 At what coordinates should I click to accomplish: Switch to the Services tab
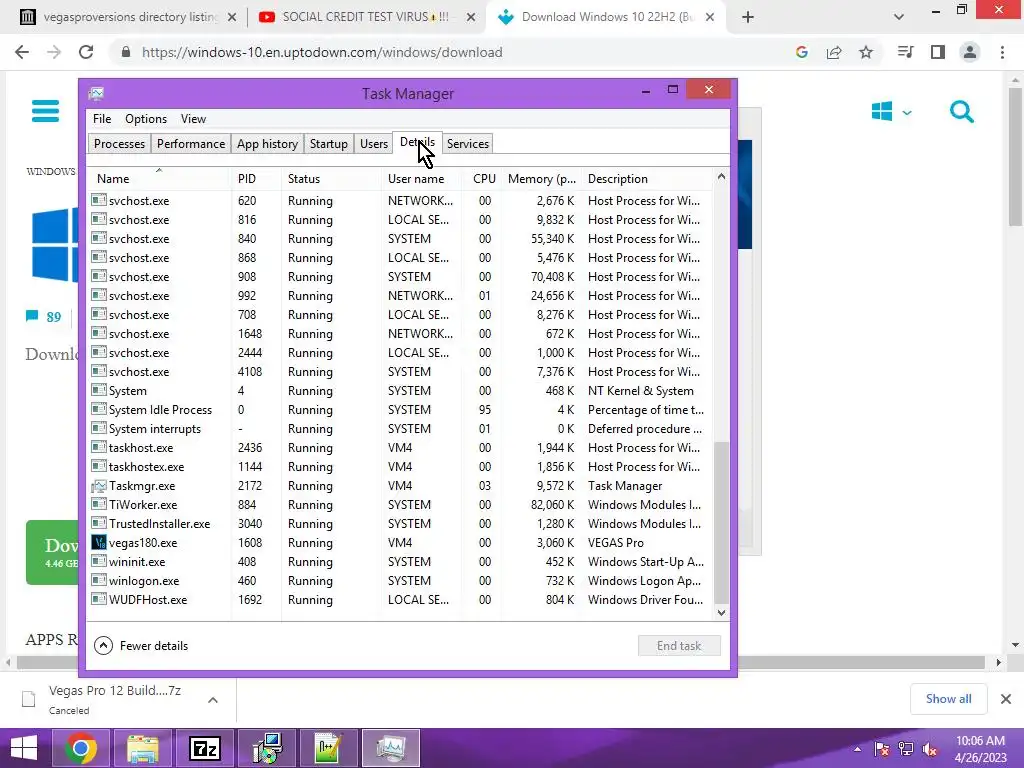pos(468,144)
